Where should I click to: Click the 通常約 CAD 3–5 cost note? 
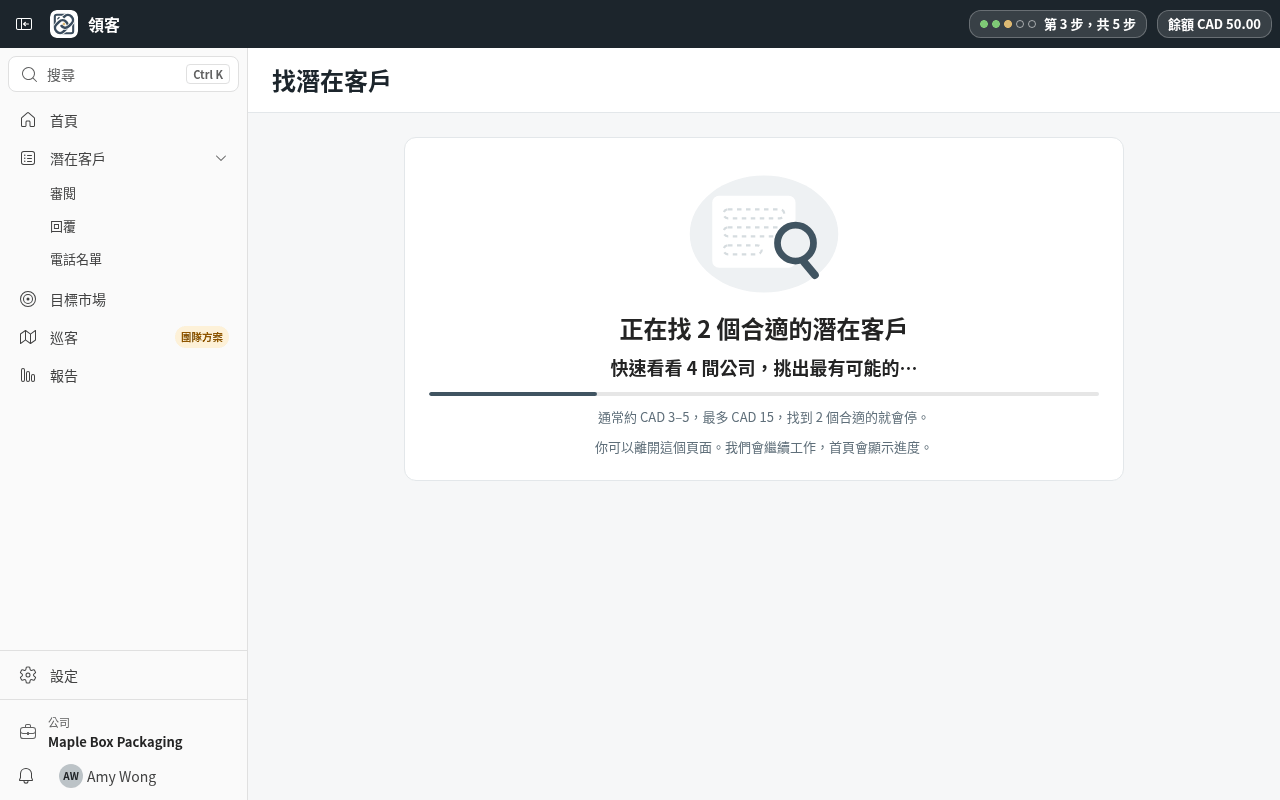tap(764, 417)
